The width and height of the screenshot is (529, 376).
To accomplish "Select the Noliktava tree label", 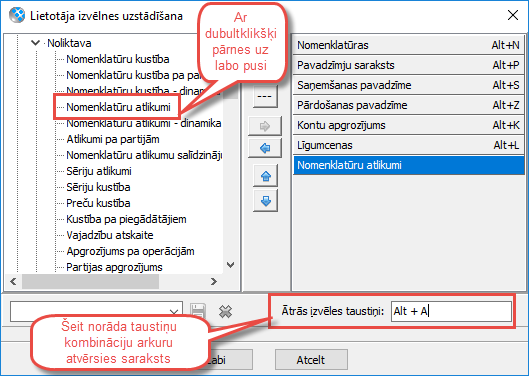I will pyautogui.click(x=69, y=43).
